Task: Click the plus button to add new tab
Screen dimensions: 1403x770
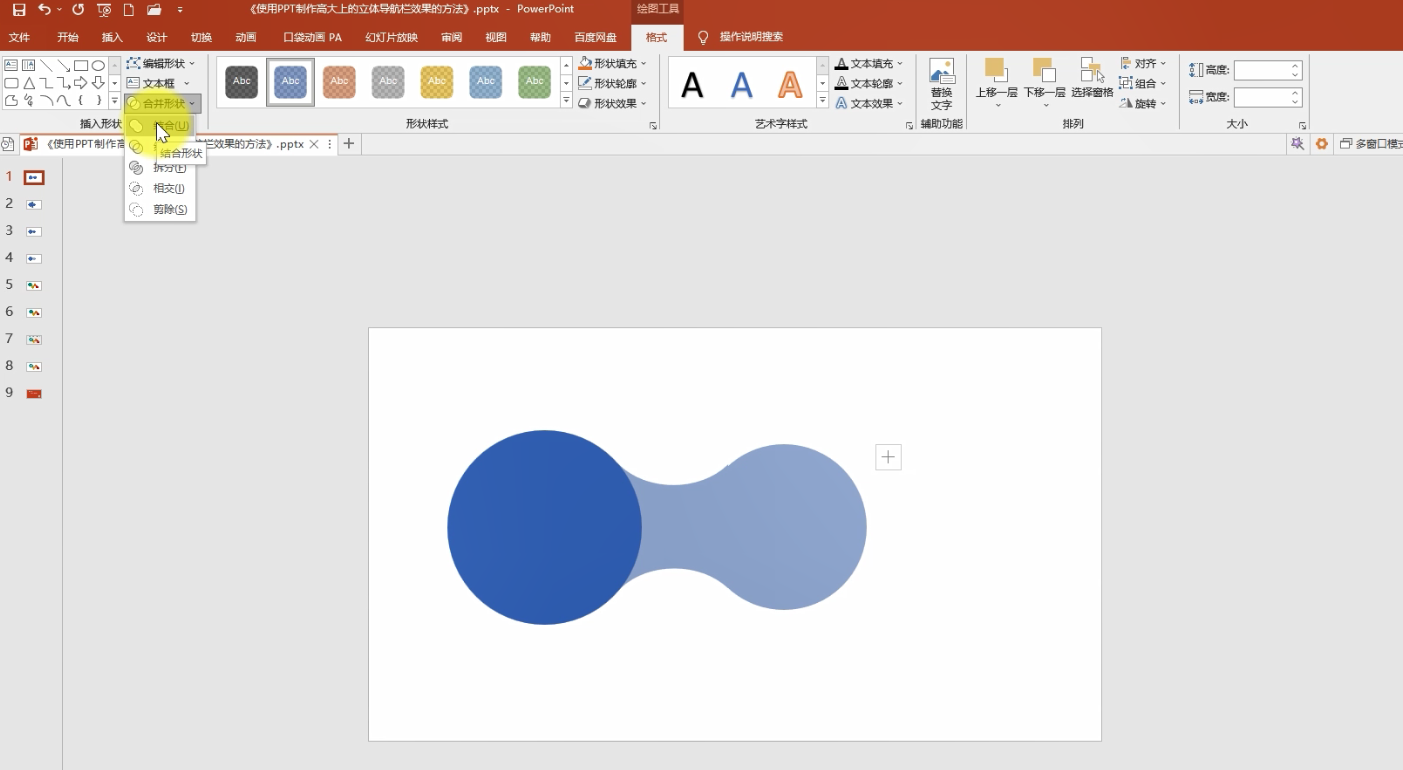Action: pos(349,144)
